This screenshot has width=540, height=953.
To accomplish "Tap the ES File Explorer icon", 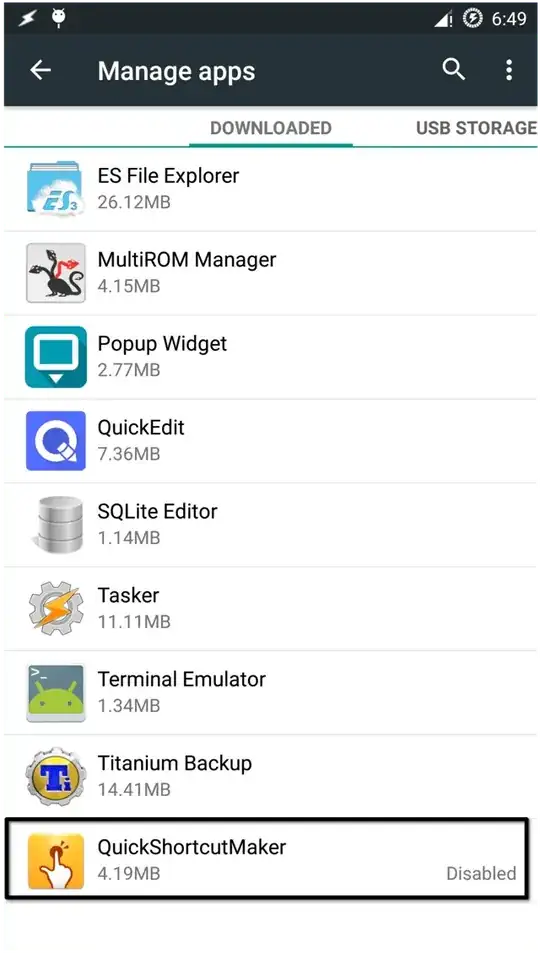I will 55,188.
